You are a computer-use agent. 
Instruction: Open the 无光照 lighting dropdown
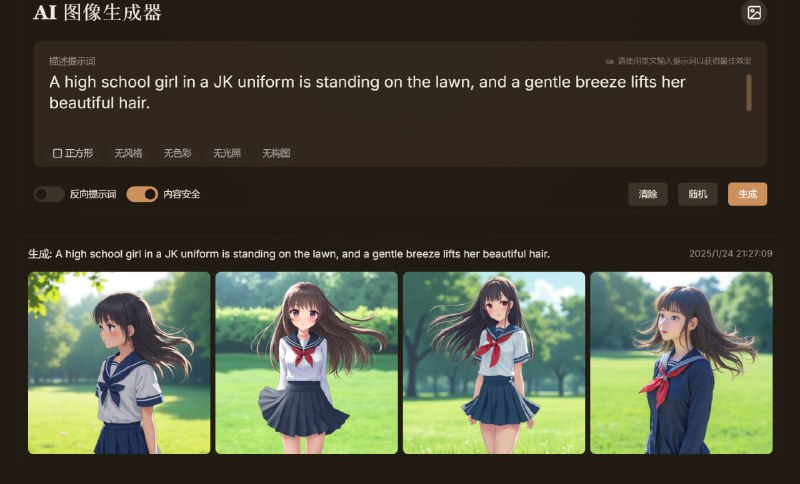[x=227, y=153]
